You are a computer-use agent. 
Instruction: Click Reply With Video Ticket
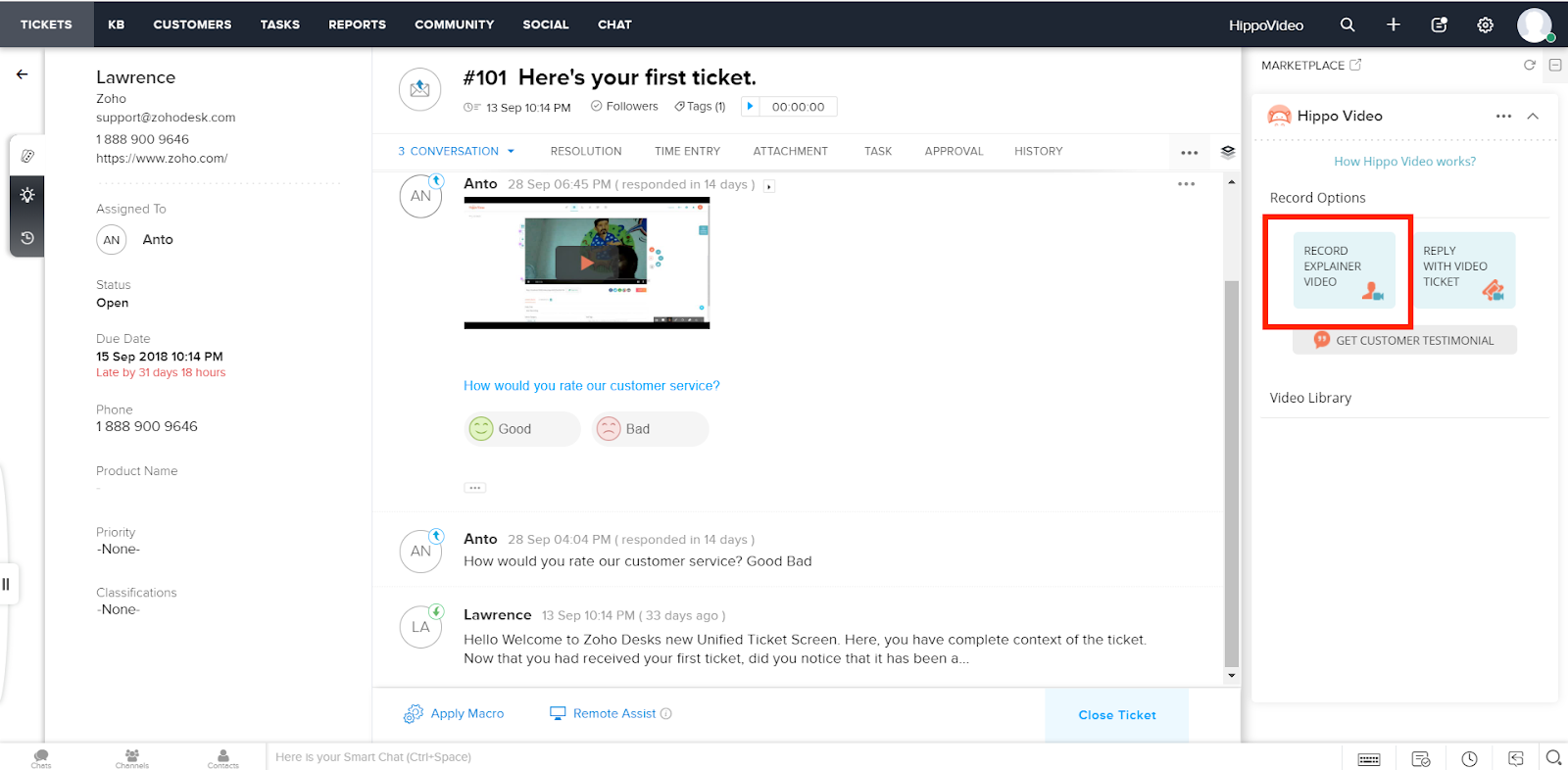click(x=1464, y=270)
